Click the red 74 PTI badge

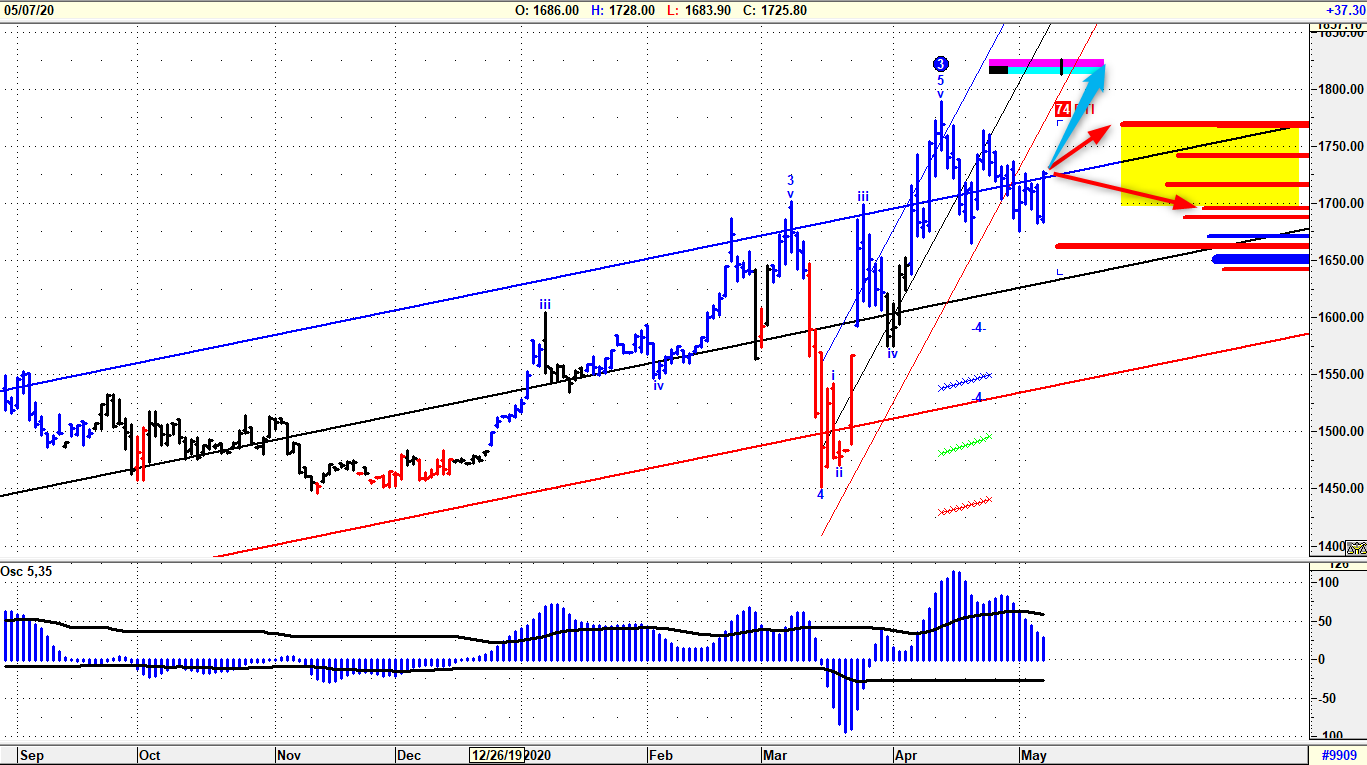click(1063, 109)
